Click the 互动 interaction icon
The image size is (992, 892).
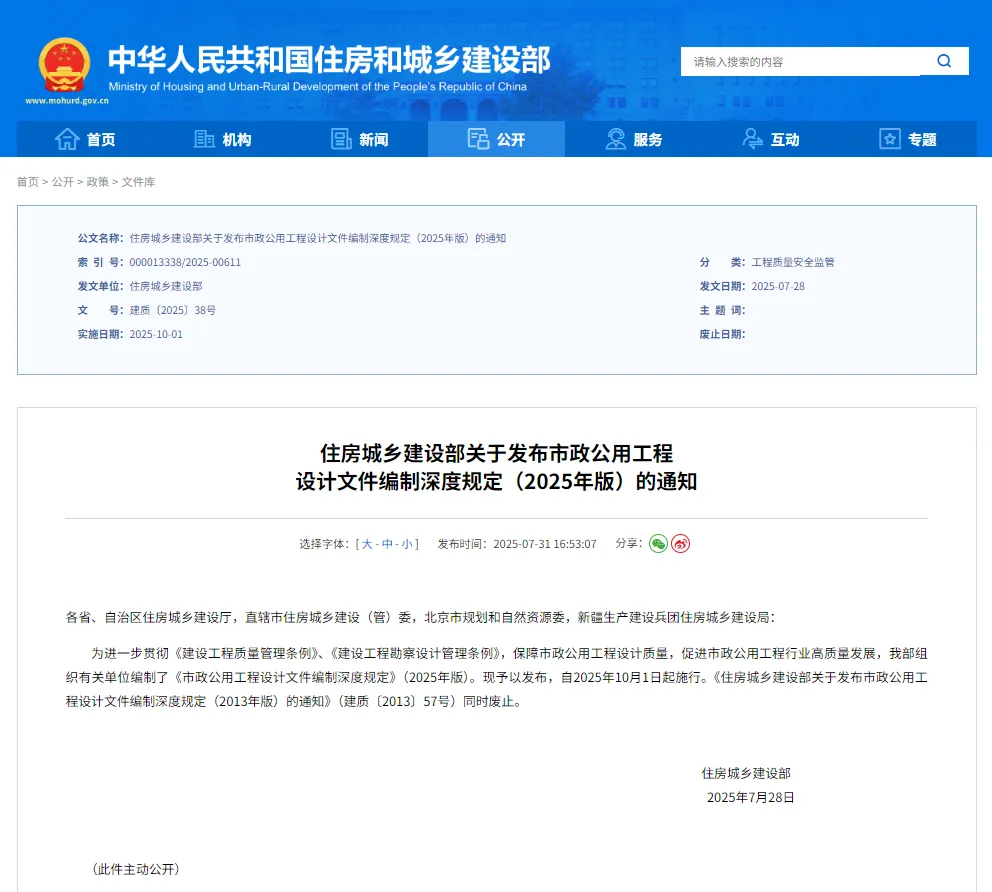tap(753, 139)
